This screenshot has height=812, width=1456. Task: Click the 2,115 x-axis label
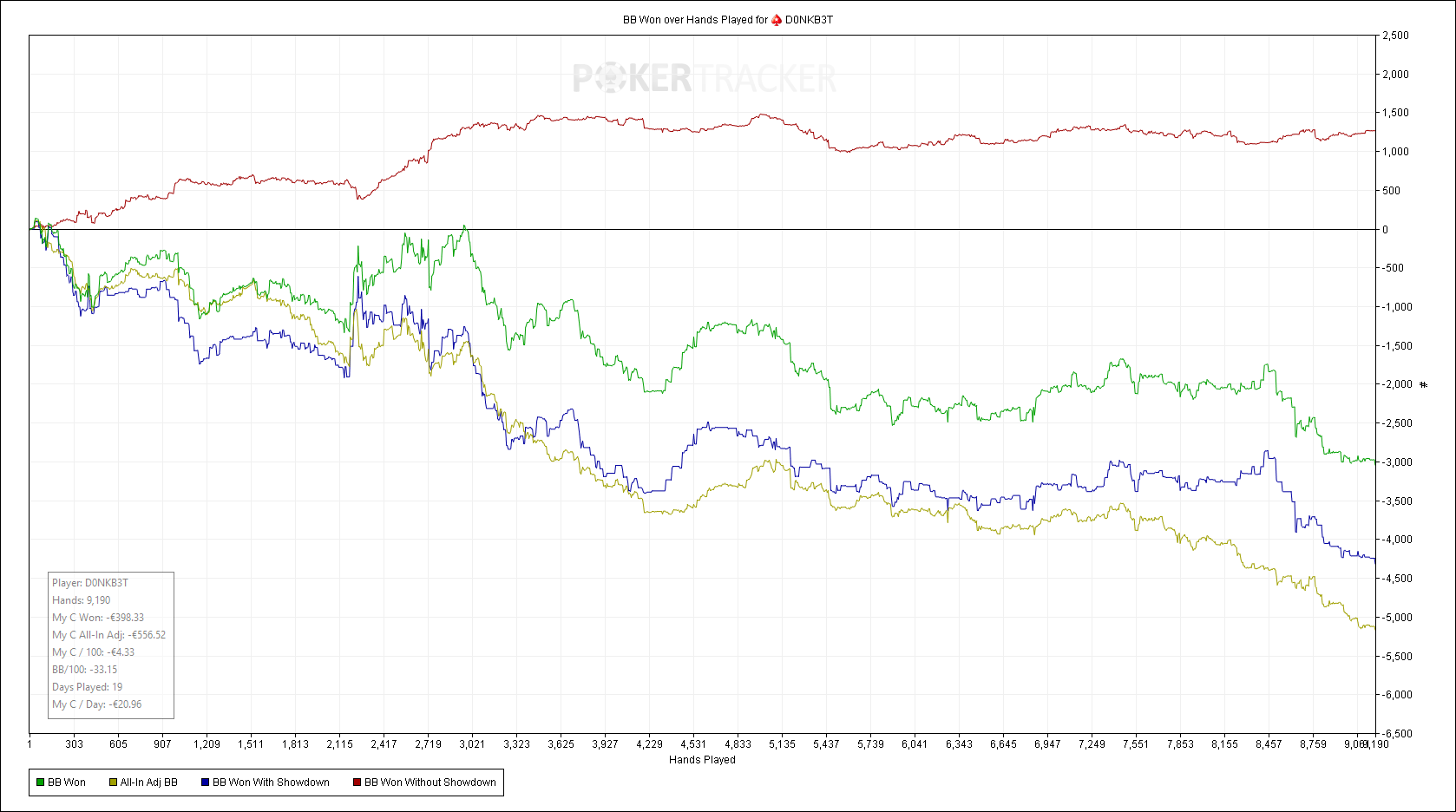(339, 744)
